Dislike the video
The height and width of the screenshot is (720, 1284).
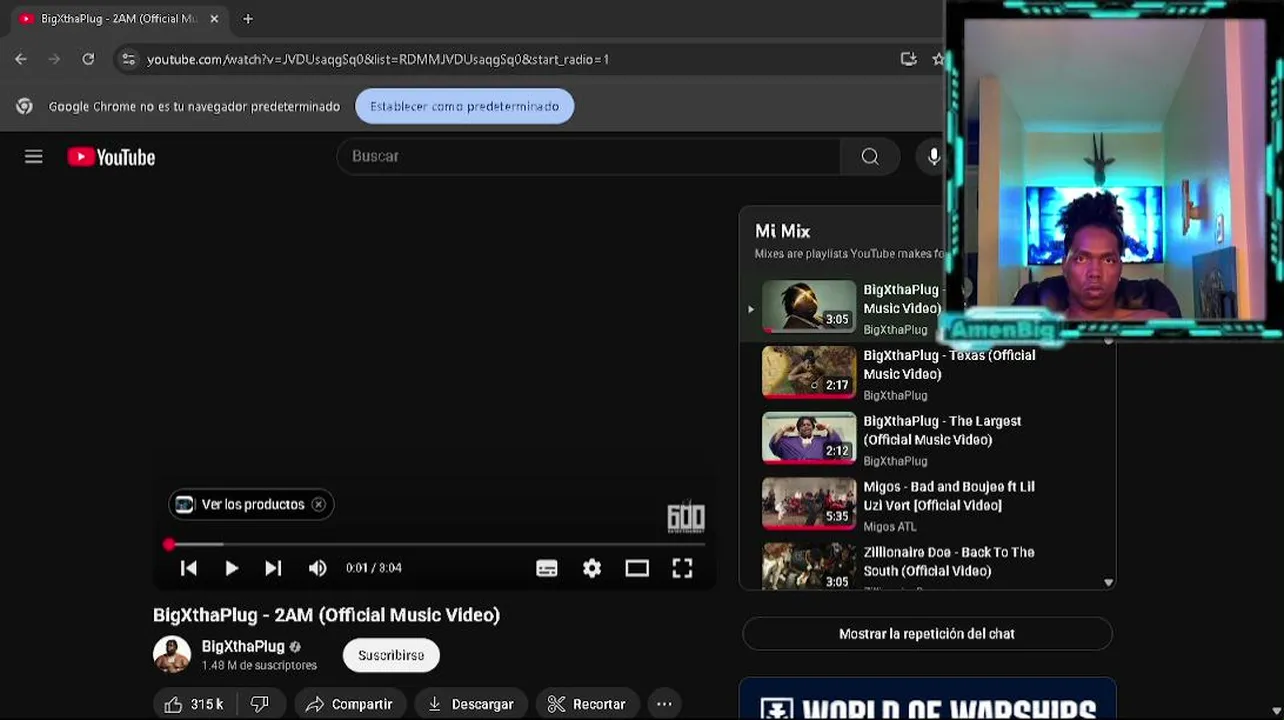[x=260, y=704]
